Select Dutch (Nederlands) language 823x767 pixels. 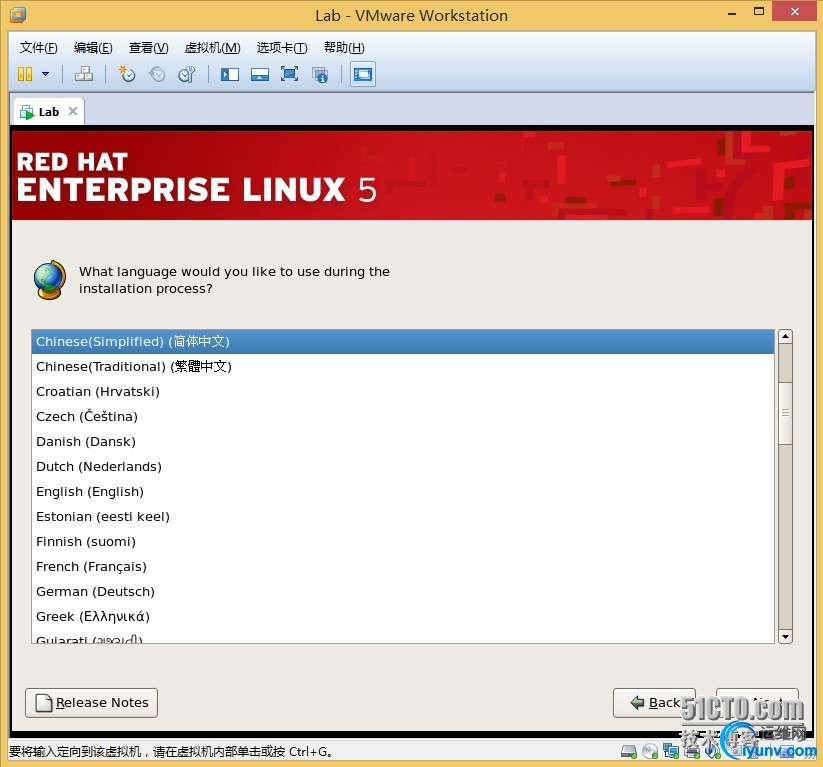[403, 467]
